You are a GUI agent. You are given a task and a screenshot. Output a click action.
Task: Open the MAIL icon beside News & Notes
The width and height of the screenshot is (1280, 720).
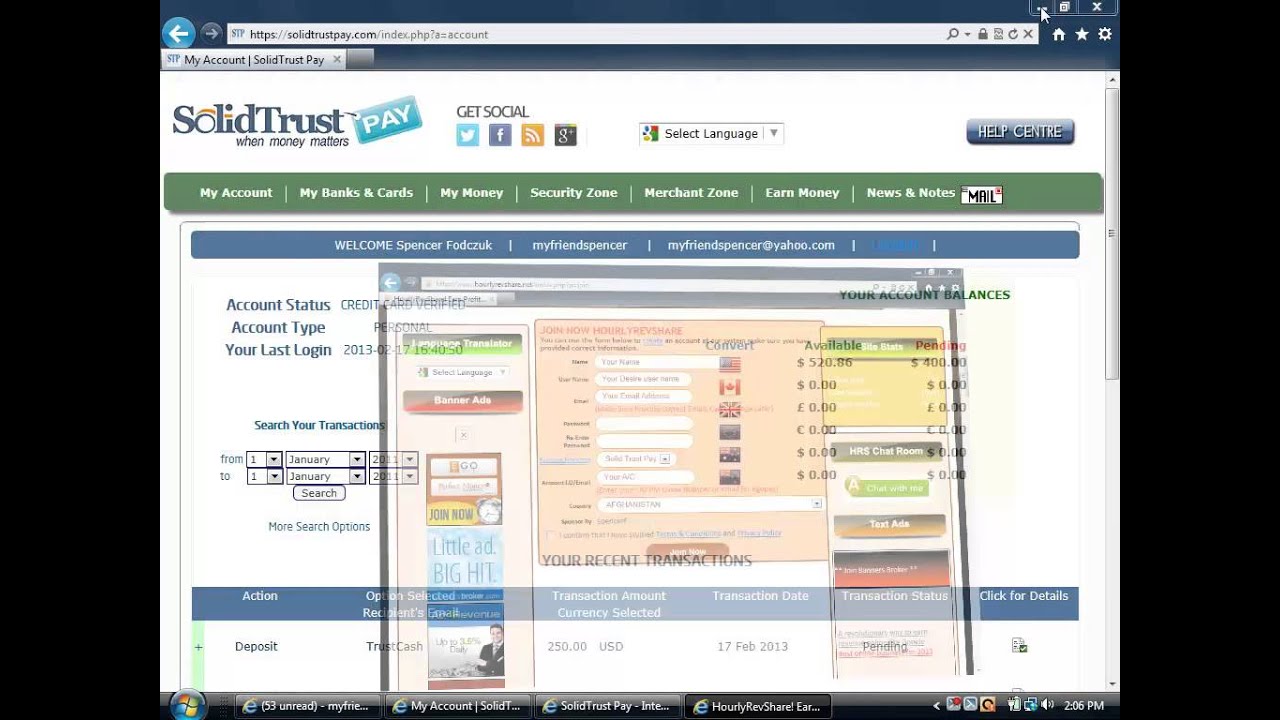981,195
